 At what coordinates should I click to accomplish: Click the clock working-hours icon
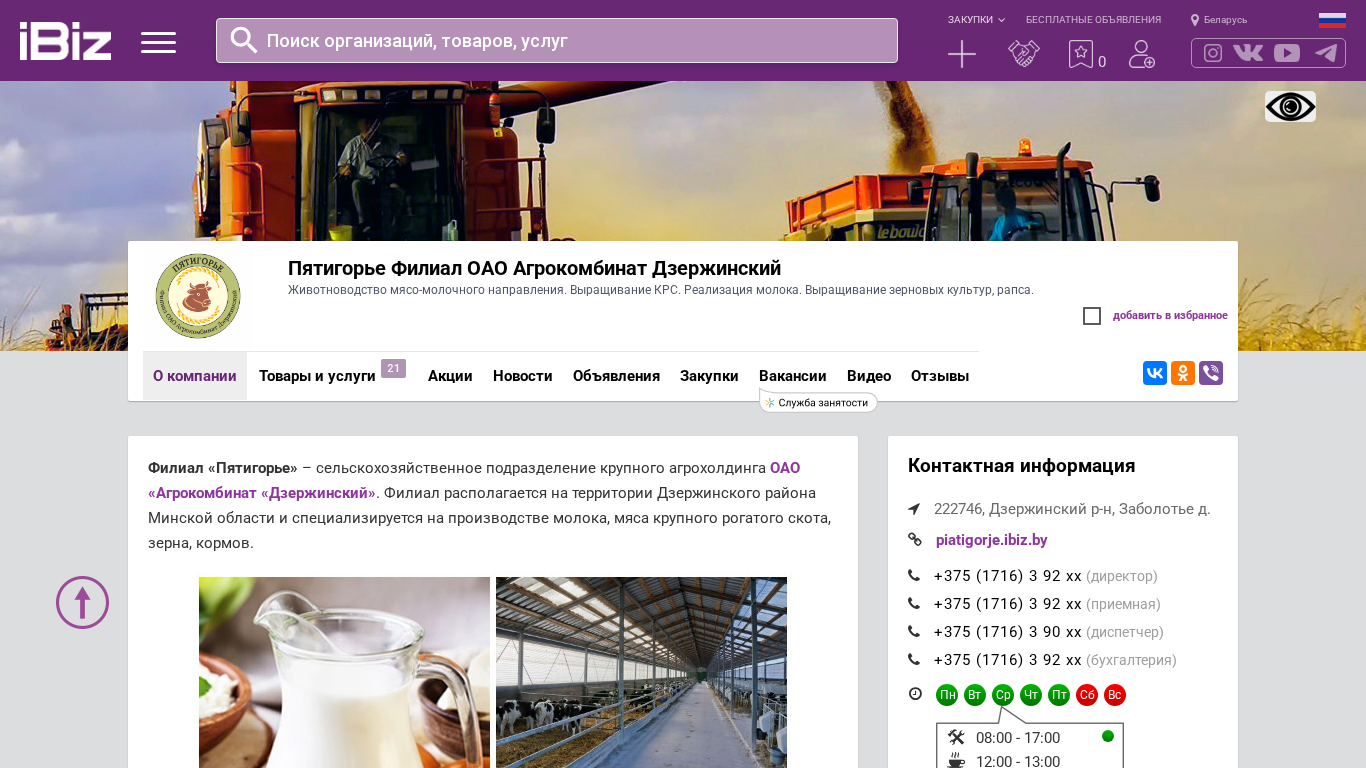(x=915, y=694)
